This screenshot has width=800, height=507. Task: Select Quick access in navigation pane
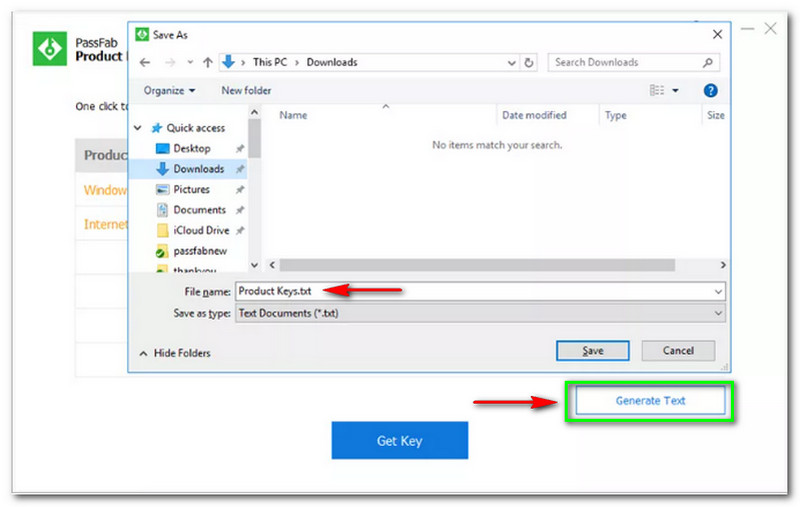point(195,128)
